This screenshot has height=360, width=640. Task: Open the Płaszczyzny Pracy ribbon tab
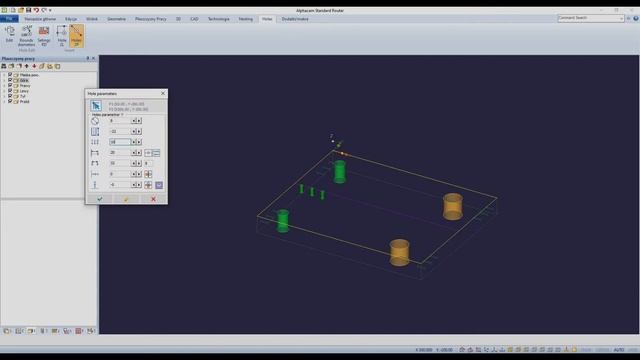(x=151, y=19)
